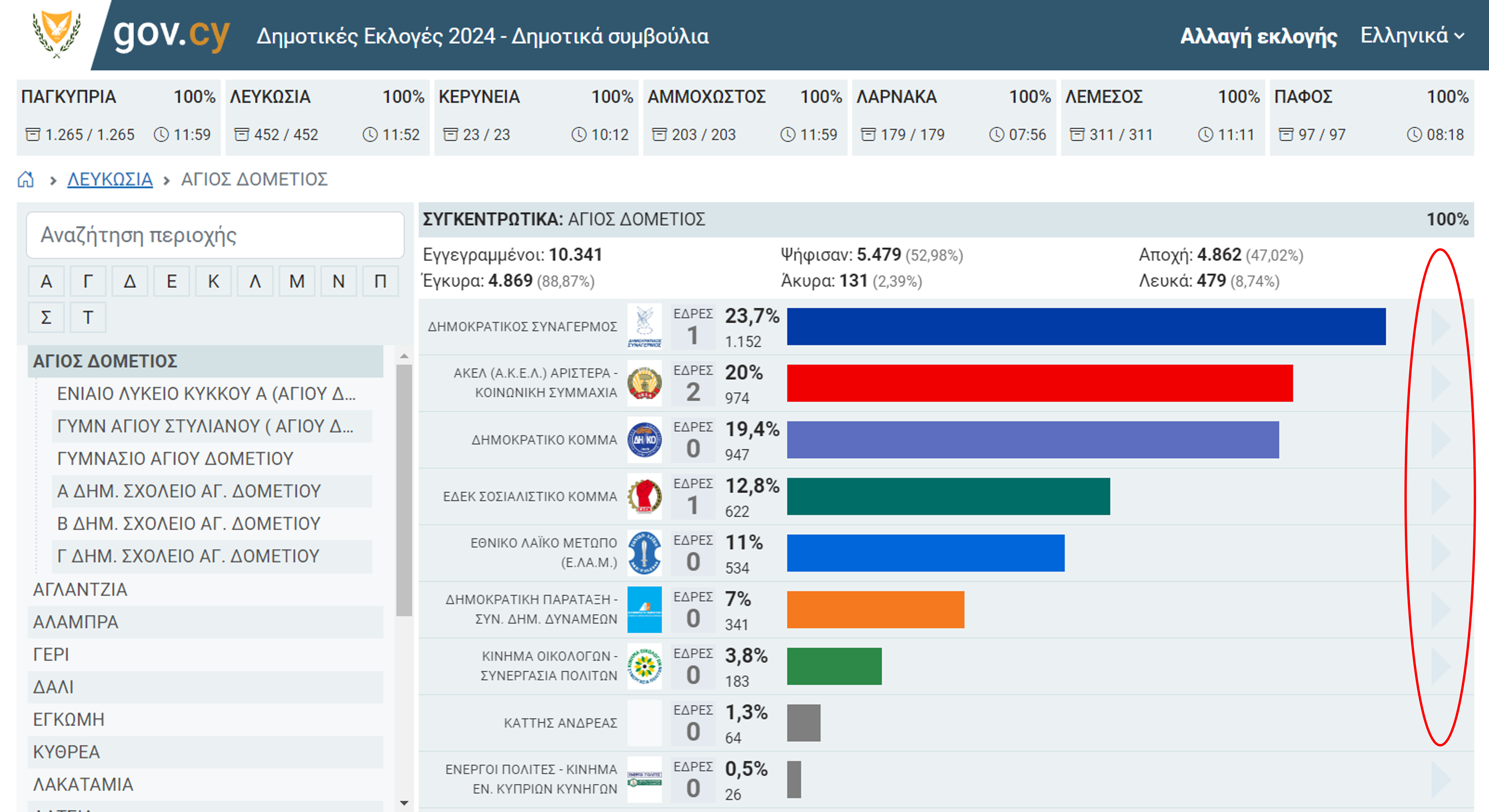Select ΑΓΛΑΝΤΖΙΑ in area list
Image resolution: width=1489 pixels, height=812 pixels.
point(205,590)
